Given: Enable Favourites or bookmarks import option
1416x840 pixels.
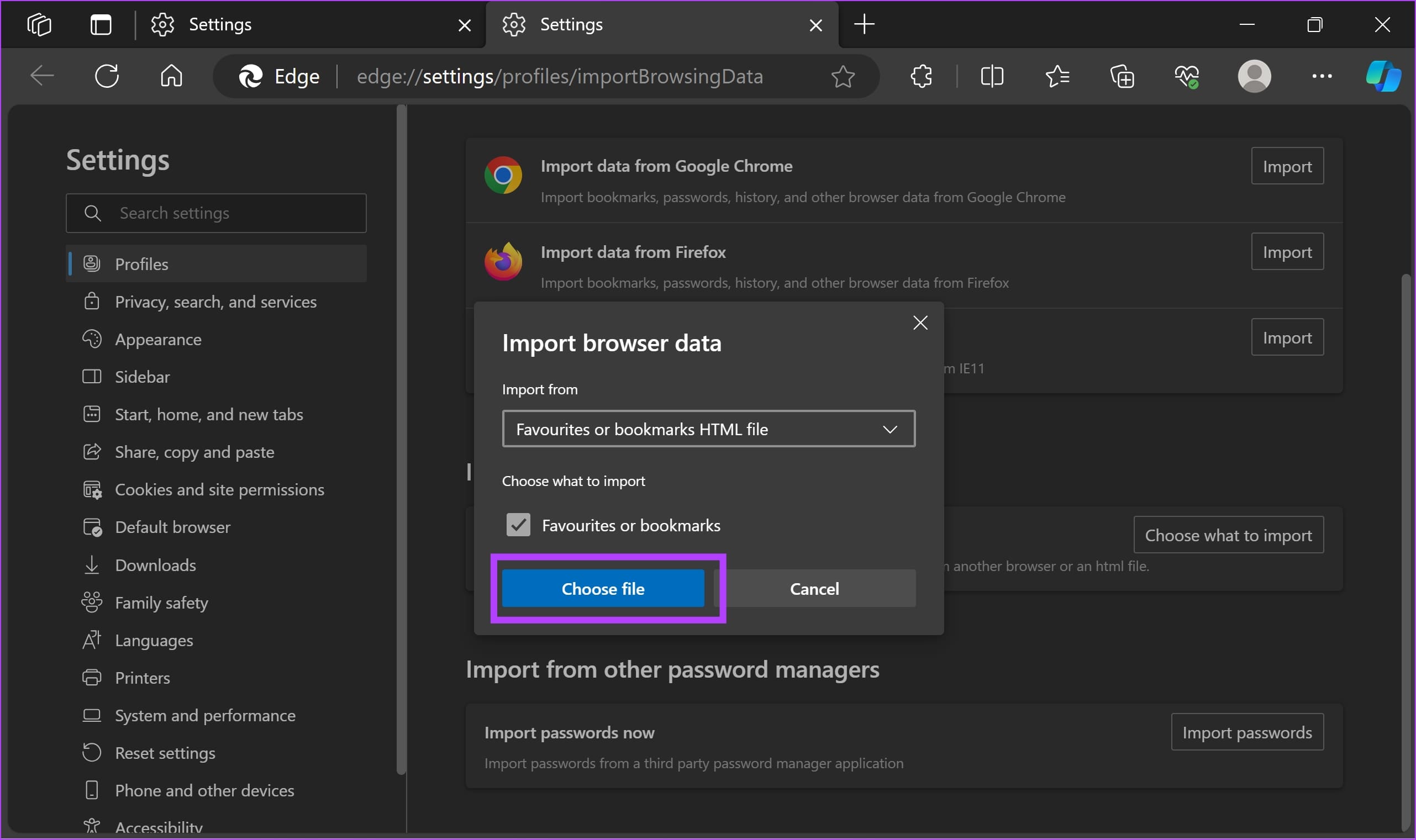Looking at the screenshot, I should point(518,524).
